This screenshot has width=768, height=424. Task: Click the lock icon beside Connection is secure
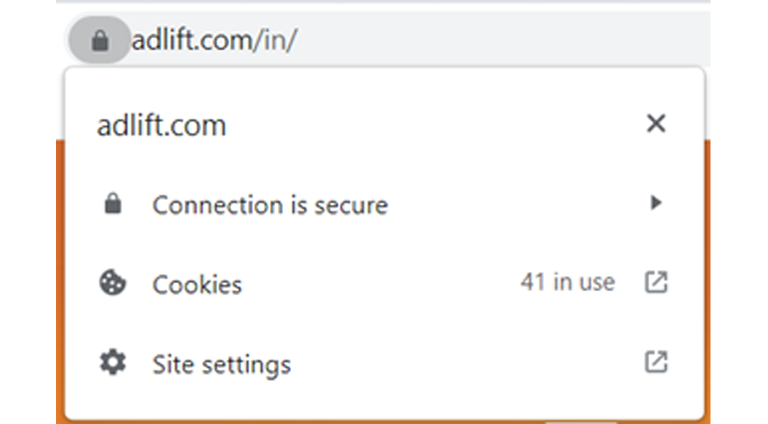(113, 204)
